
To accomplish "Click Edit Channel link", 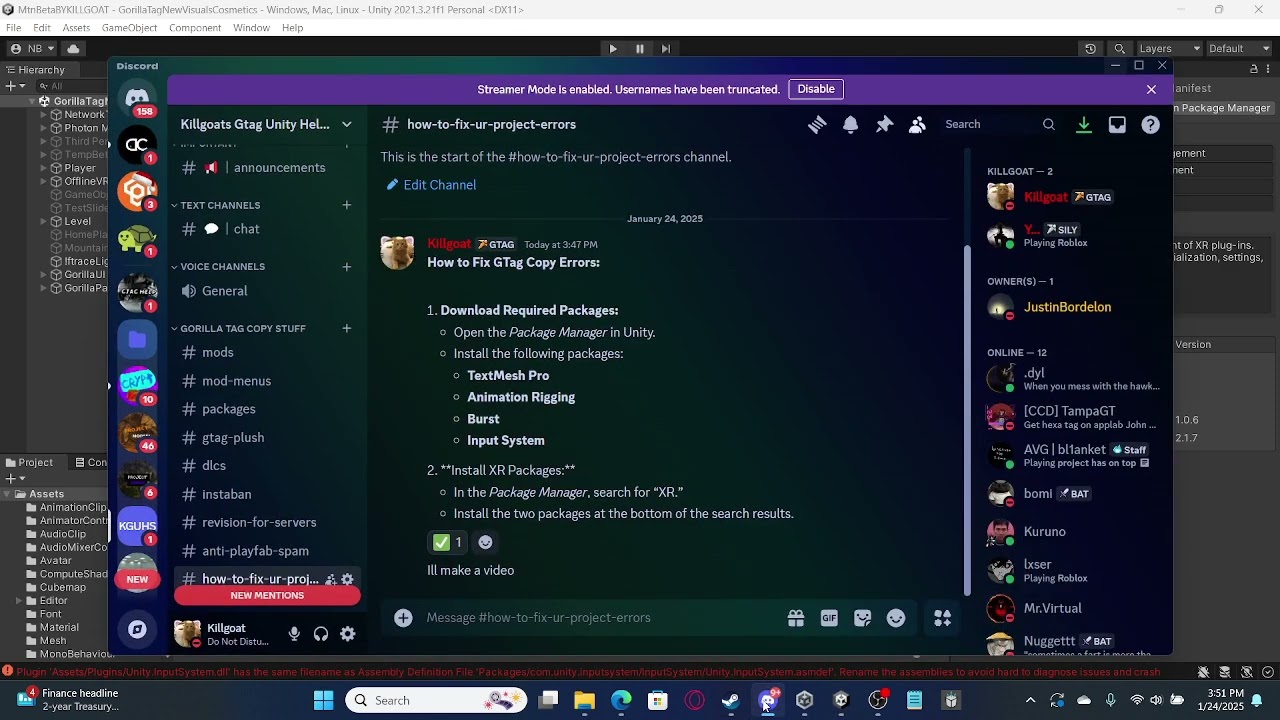I will 431,185.
